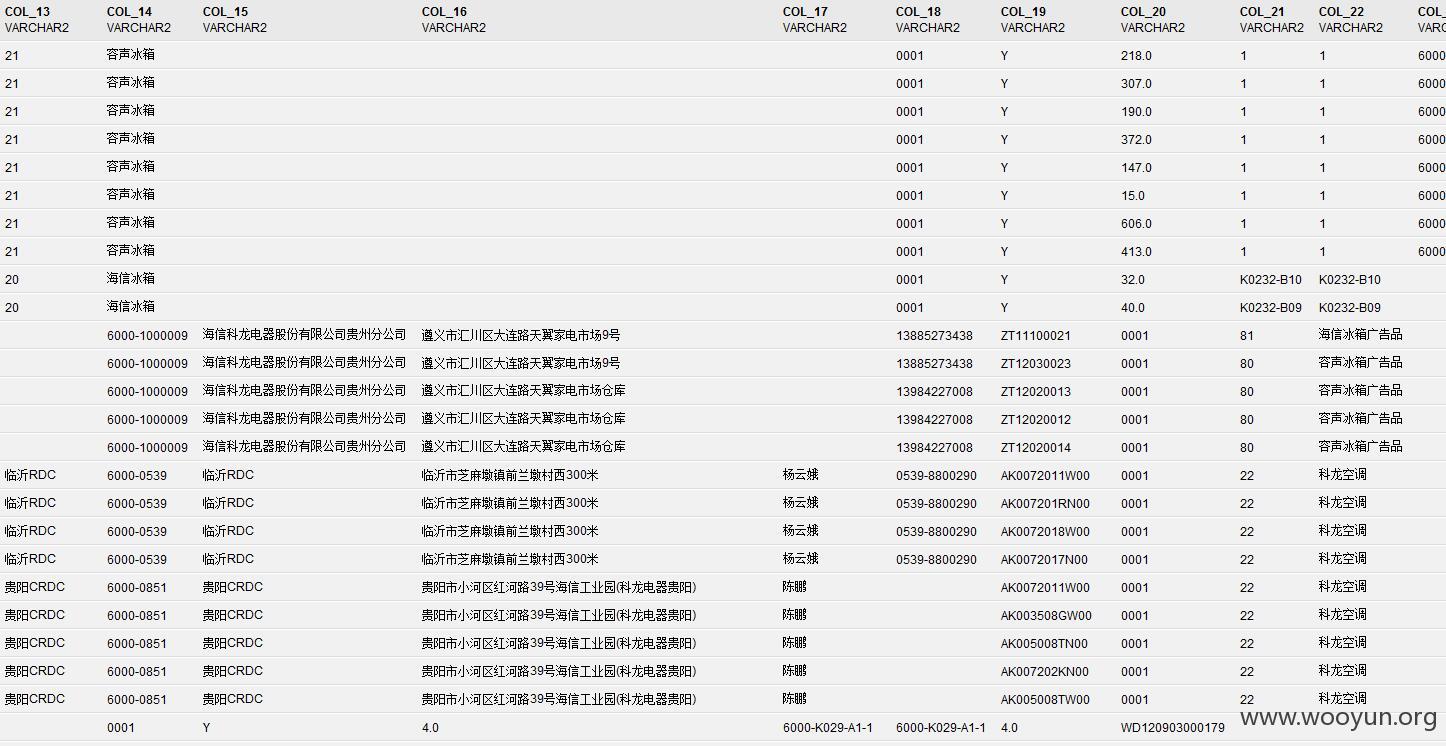
Task: Select the AK0072018W00 cell
Action: coord(1046,532)
